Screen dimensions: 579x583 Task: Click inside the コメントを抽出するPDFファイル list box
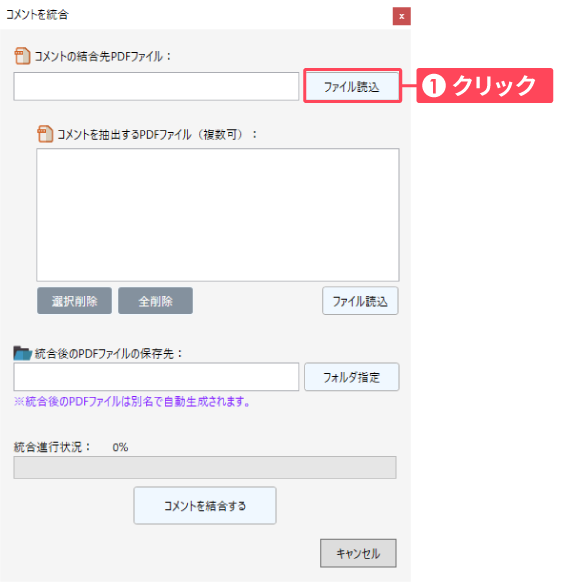218,215
